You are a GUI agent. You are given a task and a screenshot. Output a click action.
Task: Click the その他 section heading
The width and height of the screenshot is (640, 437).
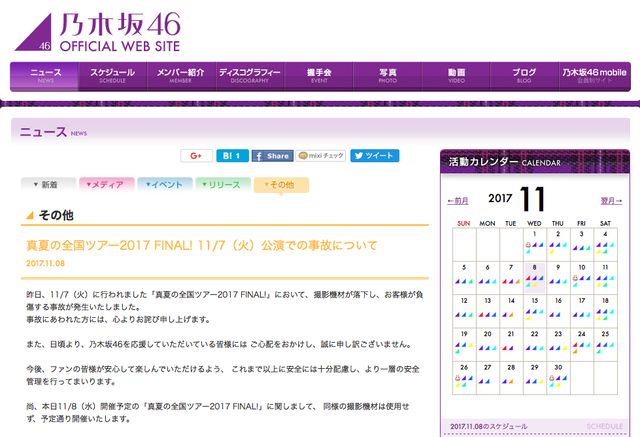pyautogui.click(x=56, y=215)
